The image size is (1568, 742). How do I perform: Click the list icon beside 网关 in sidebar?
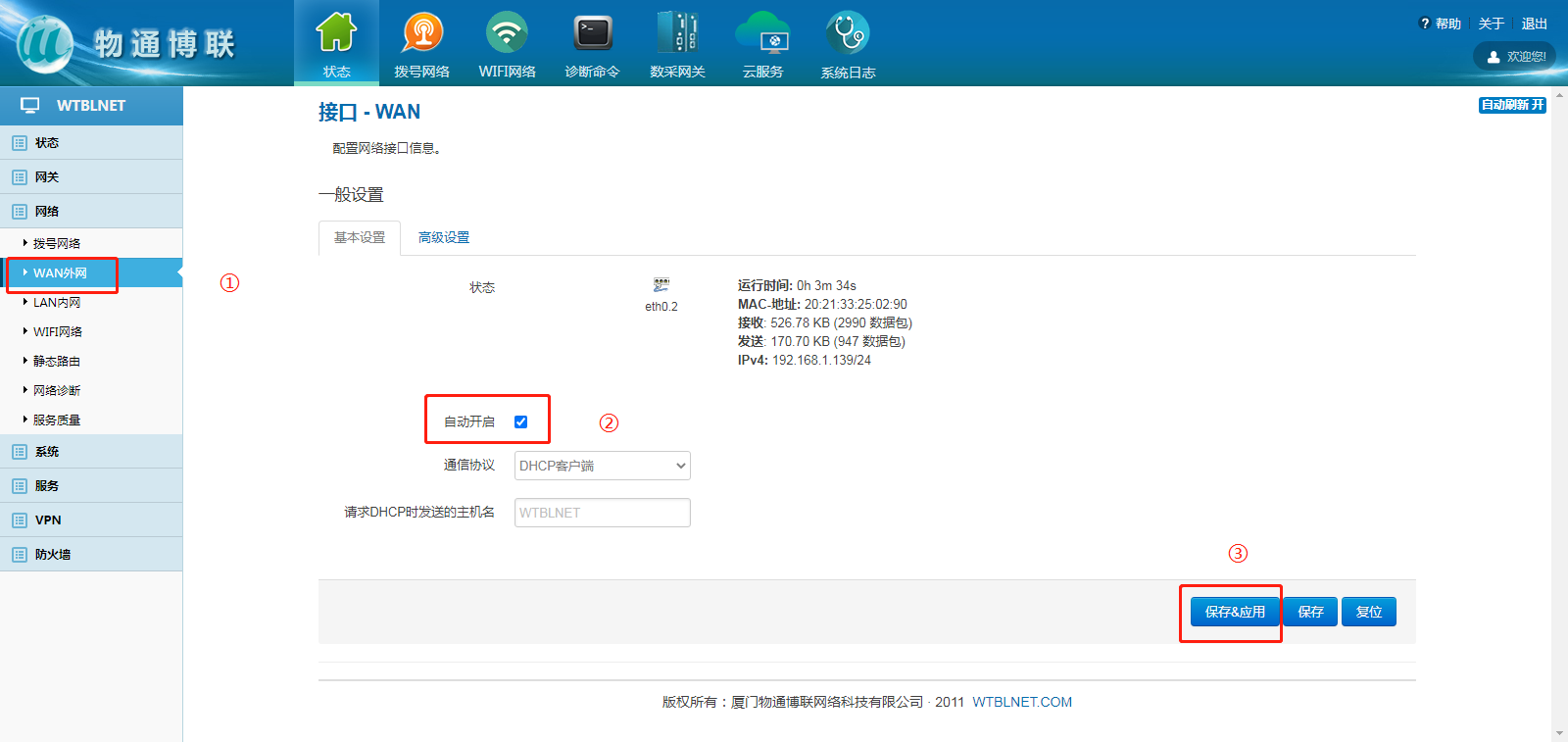(20, 177)
